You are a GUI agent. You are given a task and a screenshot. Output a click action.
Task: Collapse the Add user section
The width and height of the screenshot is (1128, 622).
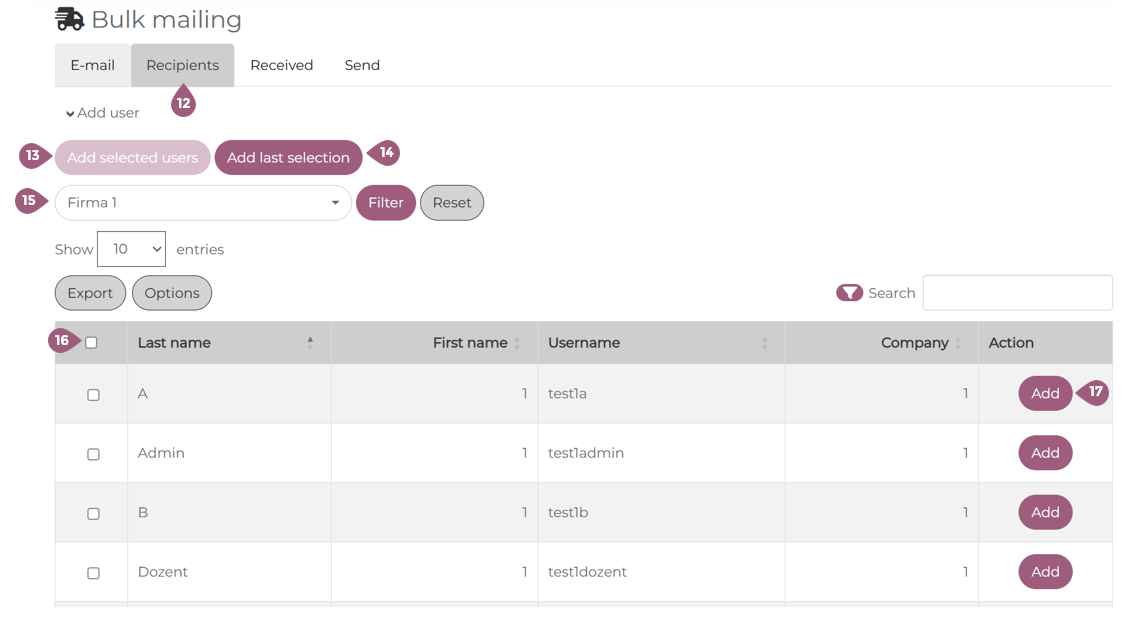coord(102,113)
